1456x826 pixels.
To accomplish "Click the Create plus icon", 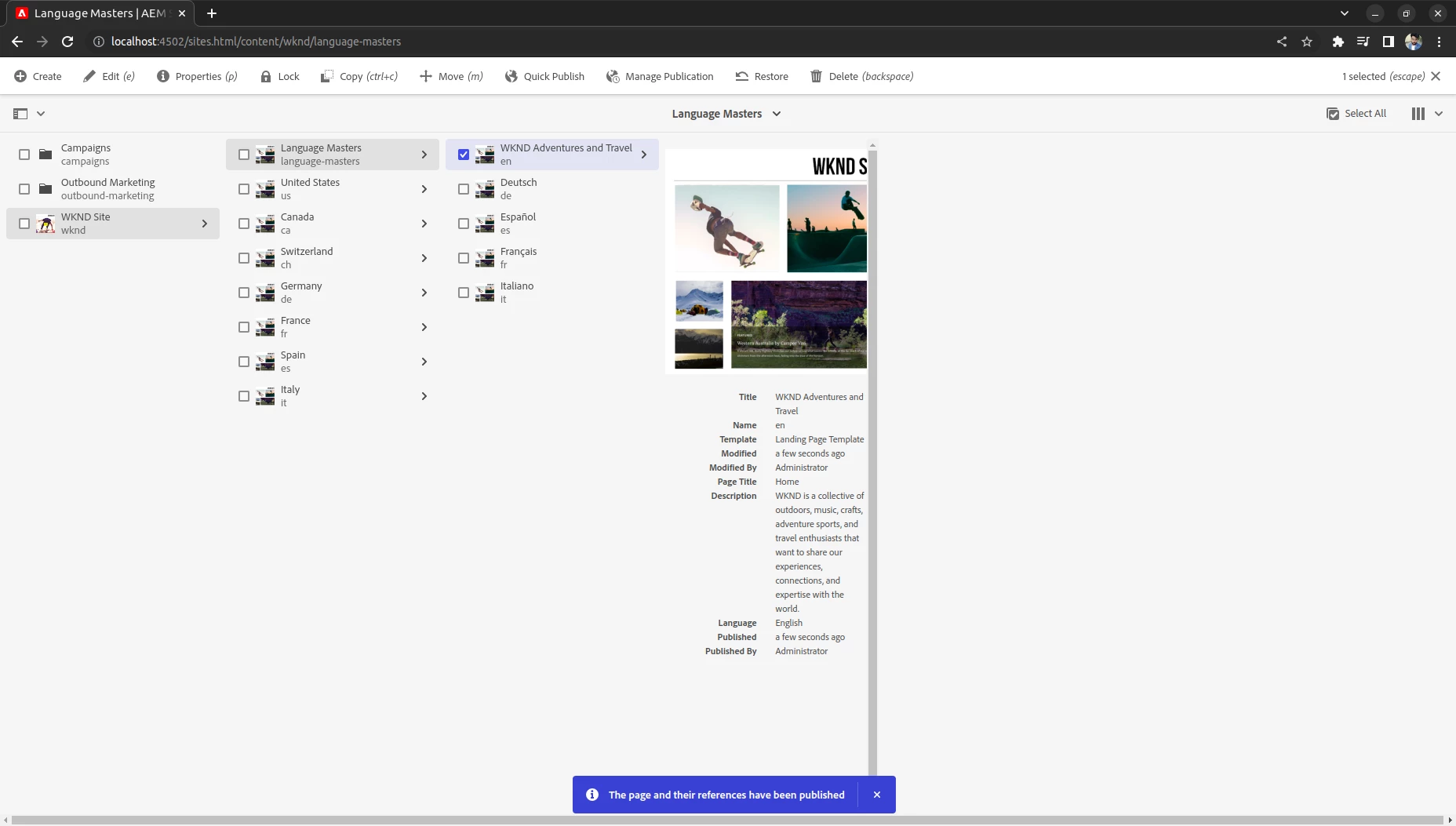I will pyautogui.click(x=20, y=76).
